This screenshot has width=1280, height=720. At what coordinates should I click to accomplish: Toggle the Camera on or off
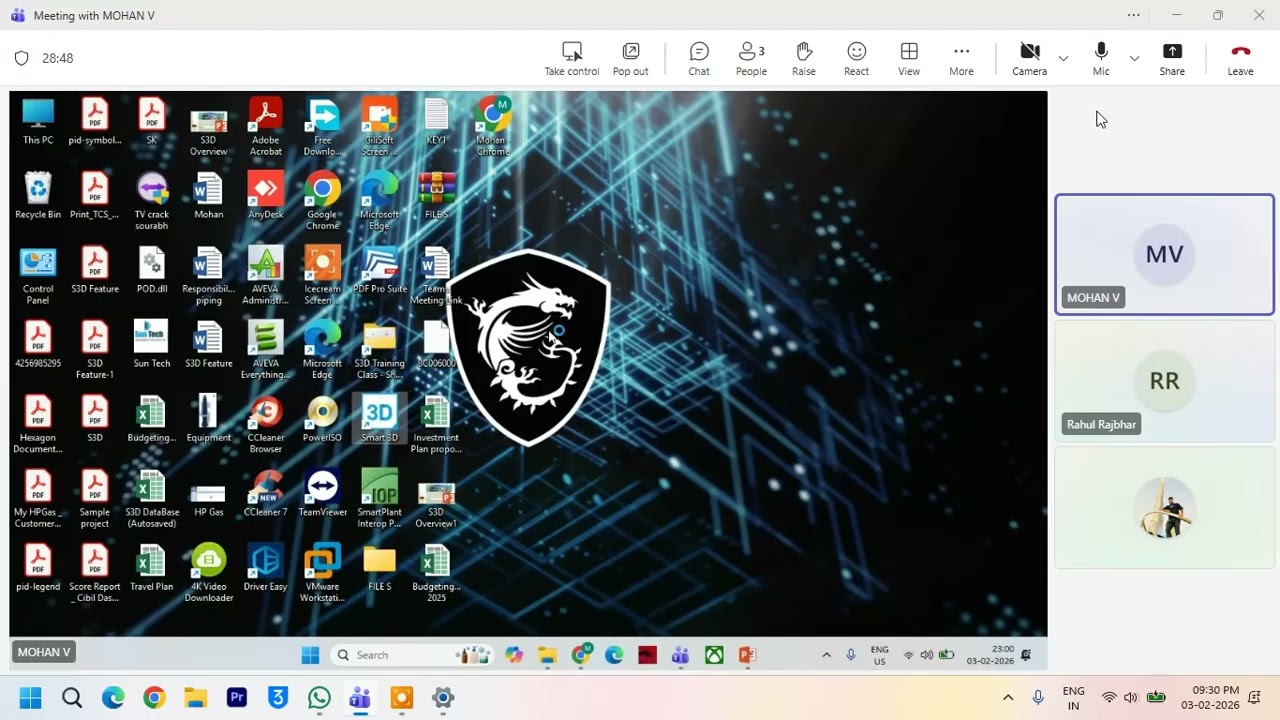point(1029,58)
